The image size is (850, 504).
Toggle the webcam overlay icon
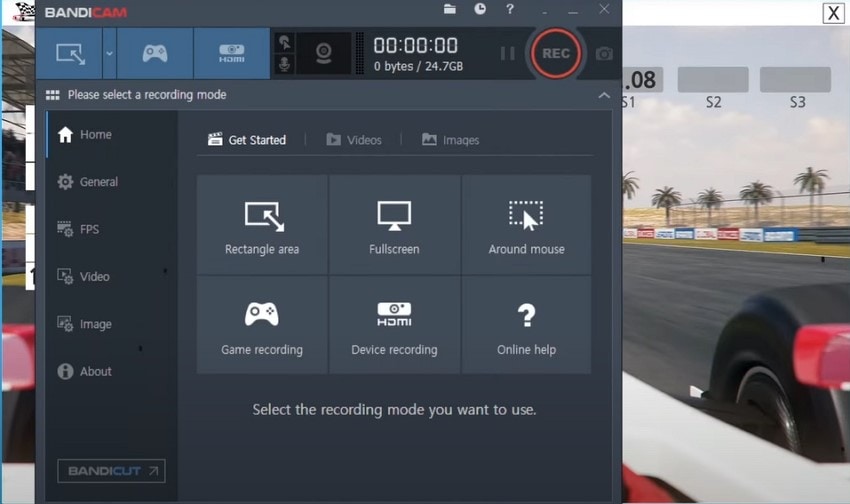coord(324,54)
